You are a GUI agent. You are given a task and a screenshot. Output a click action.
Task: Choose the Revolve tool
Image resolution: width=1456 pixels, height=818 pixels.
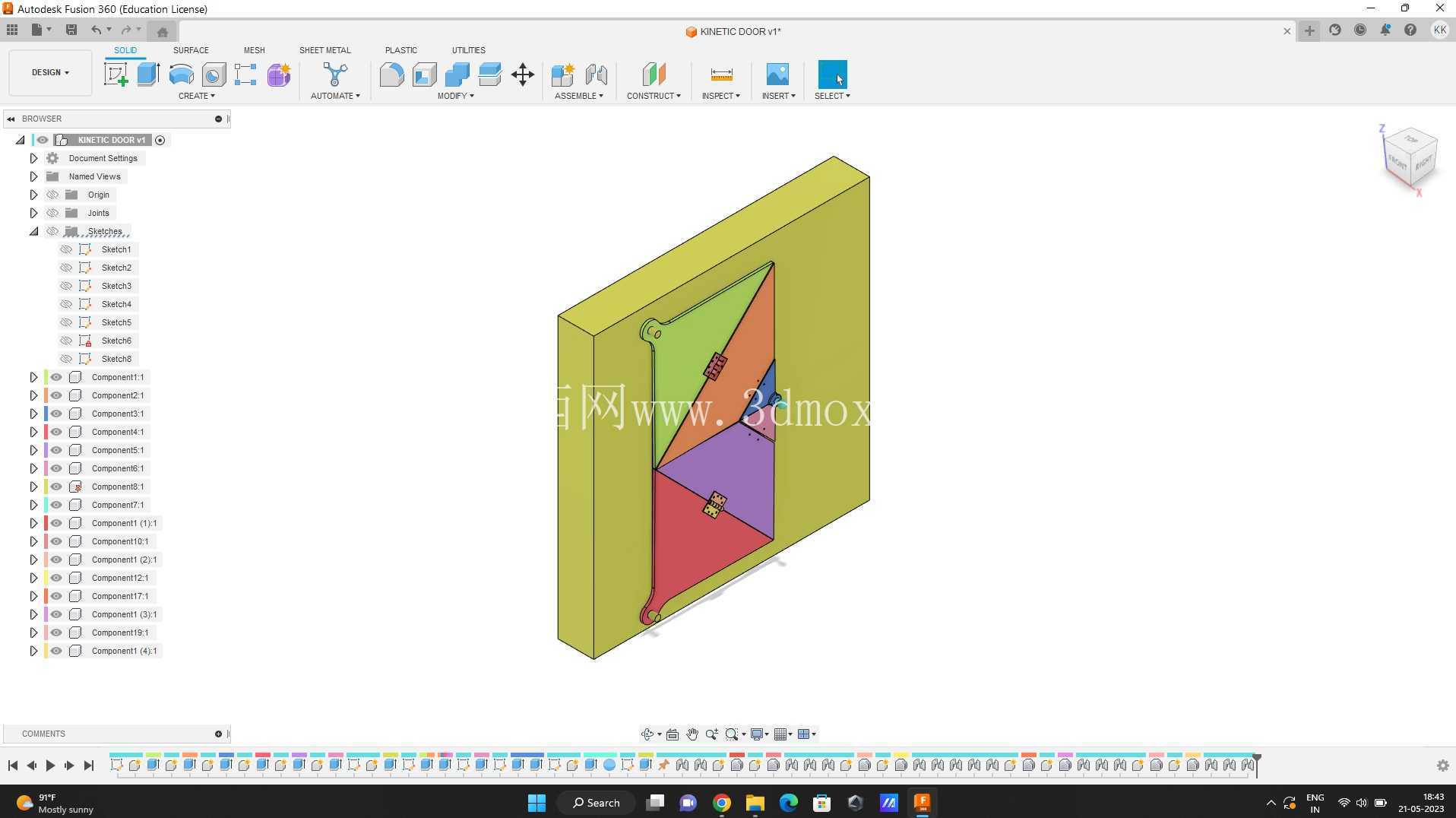pyautogui.click(x=181, y=75)
